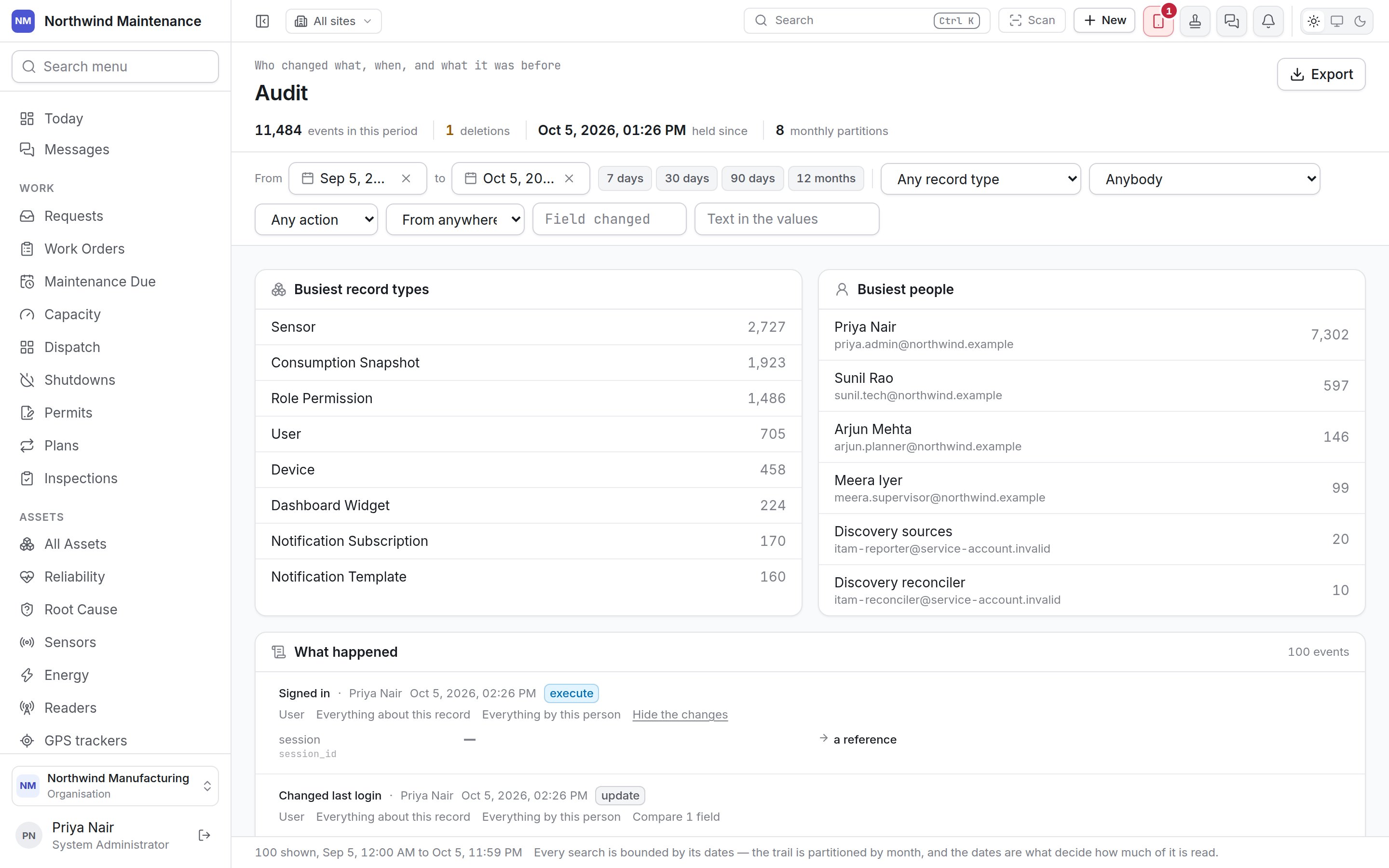The height and width of the screenshot is (868, 1389).
Task: Open Work Orders menu item
Action: click(x=115, y=248)
